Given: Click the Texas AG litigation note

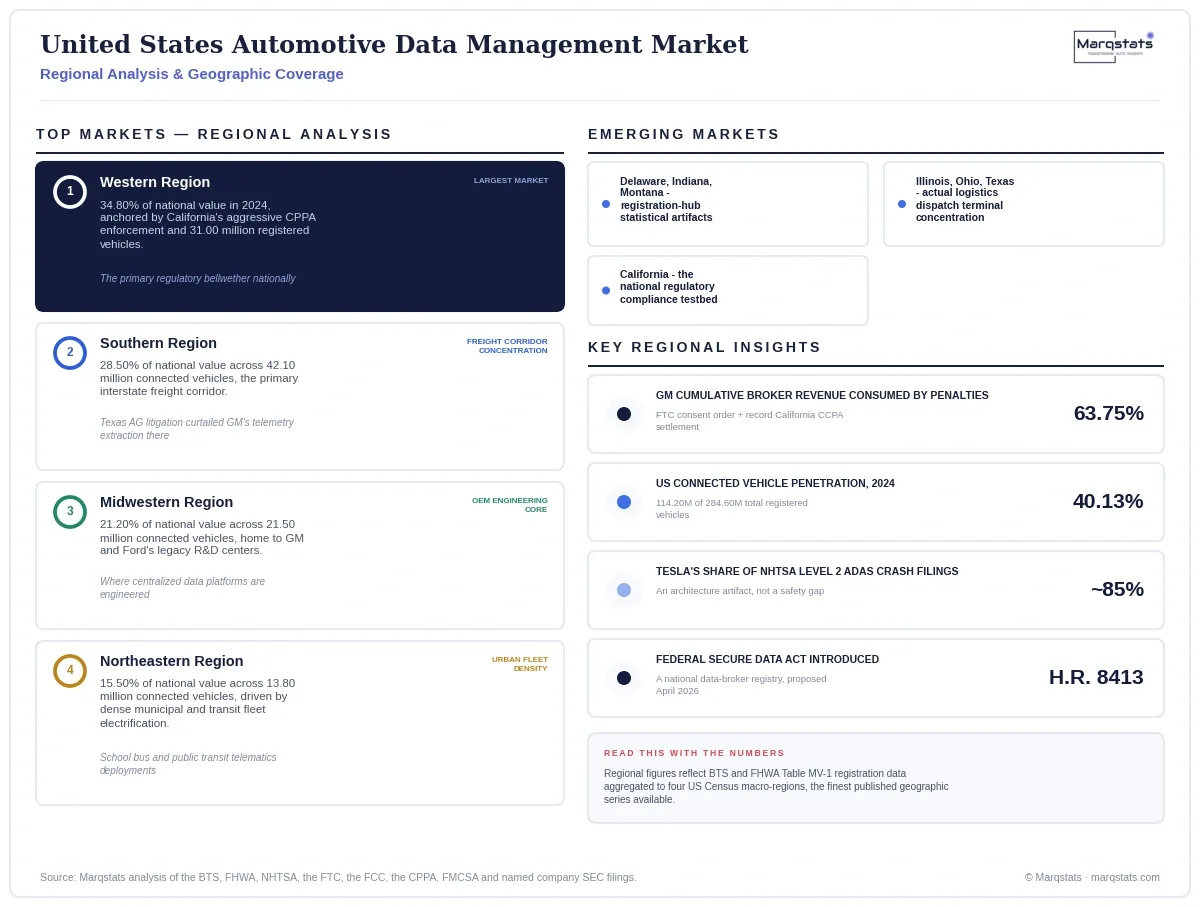Looking at the screenshot, I should [197, 429].
